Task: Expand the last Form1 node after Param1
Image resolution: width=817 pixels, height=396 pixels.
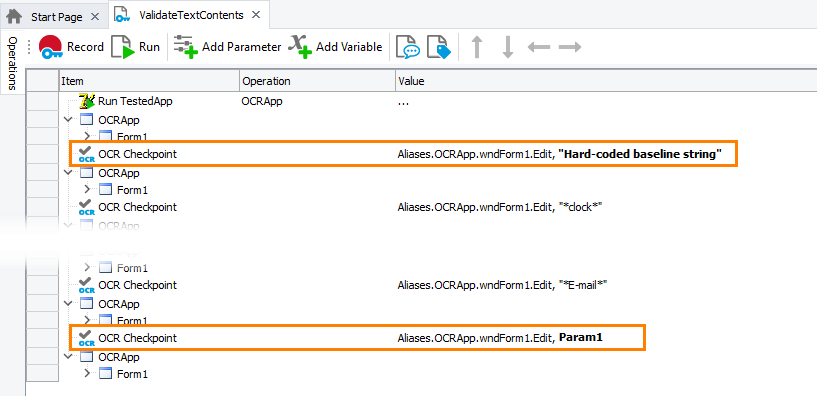Action: 88,374
